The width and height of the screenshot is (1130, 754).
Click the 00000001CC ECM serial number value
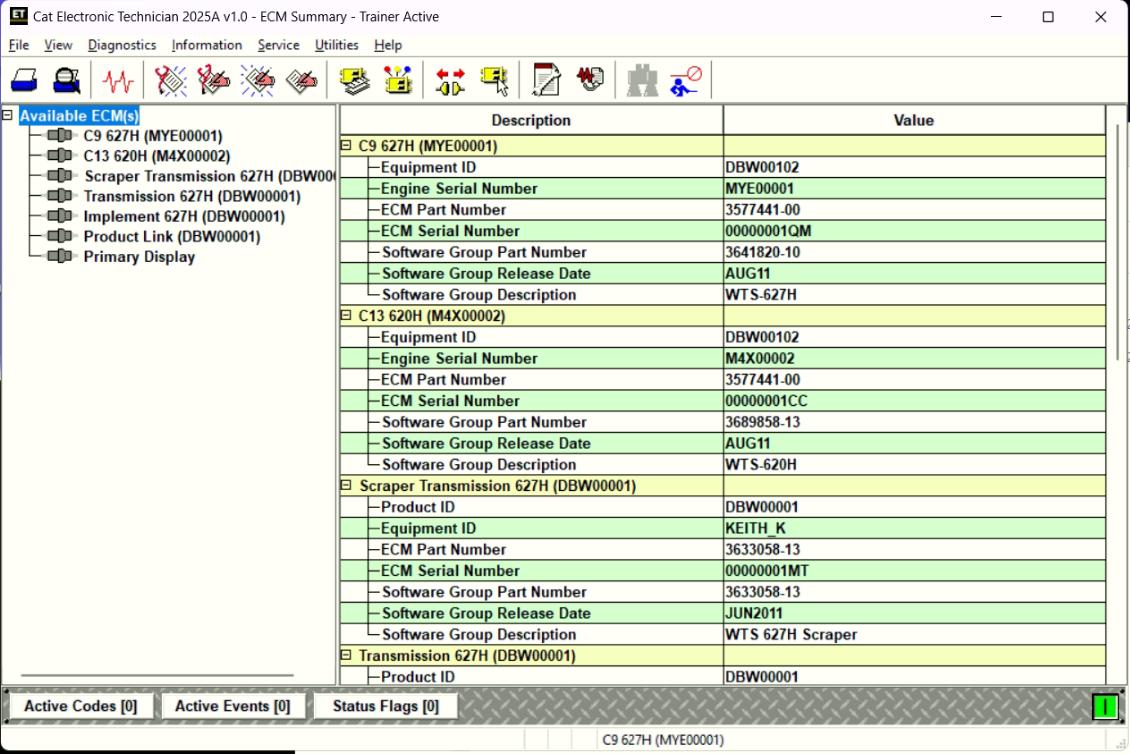coord(766,401)
